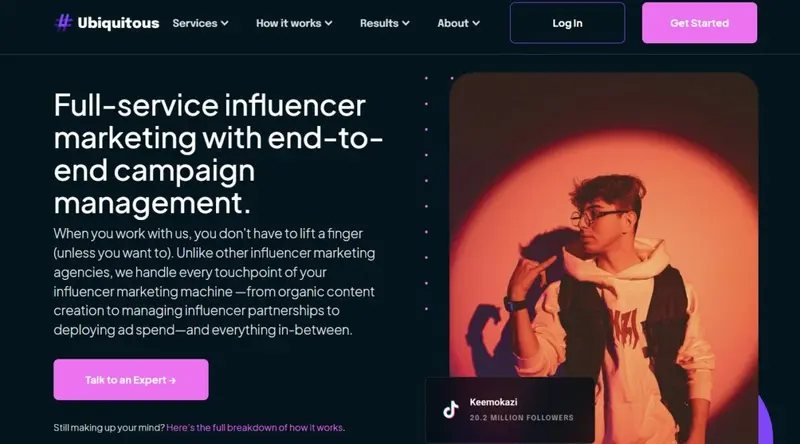800x444 pixels.
Task: Click the pink Get Started button
Action: coord(699,23)
